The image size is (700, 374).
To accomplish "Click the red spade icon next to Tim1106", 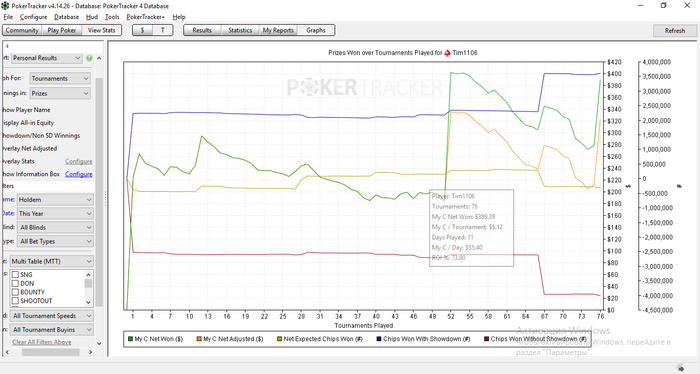I will click(x=447, y=53).
